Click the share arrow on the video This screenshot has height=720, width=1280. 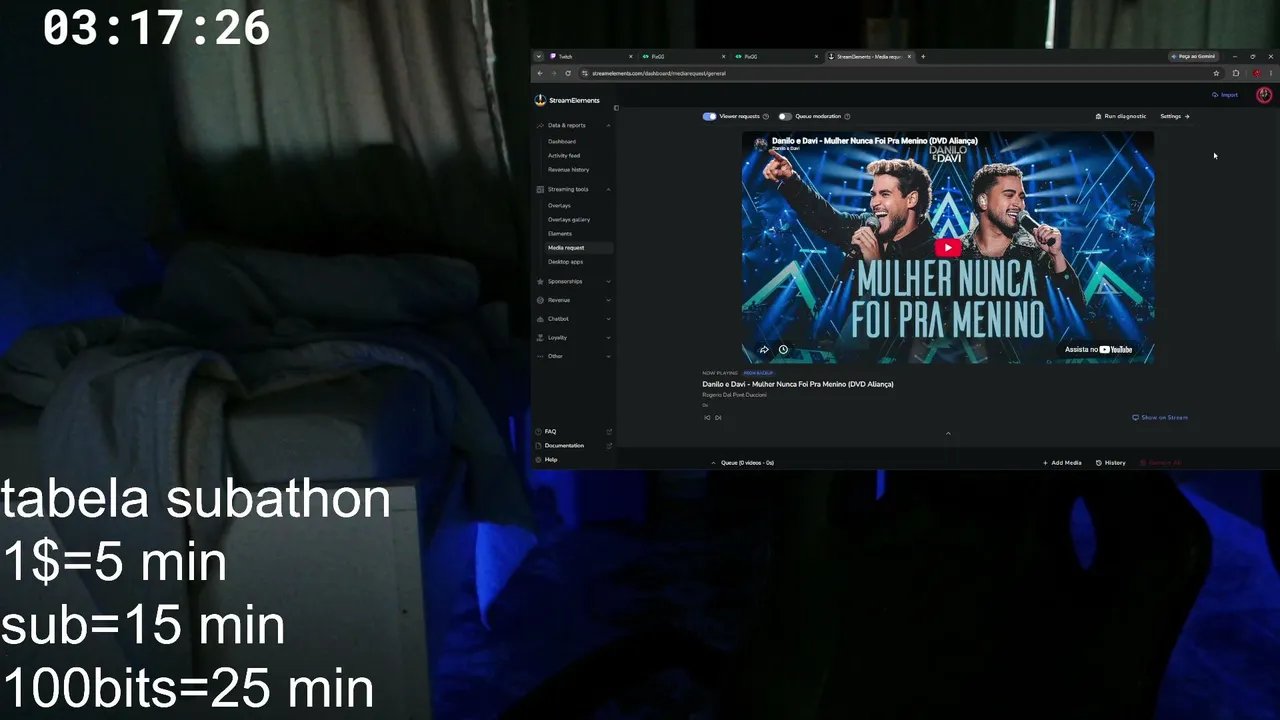point(764,349)
